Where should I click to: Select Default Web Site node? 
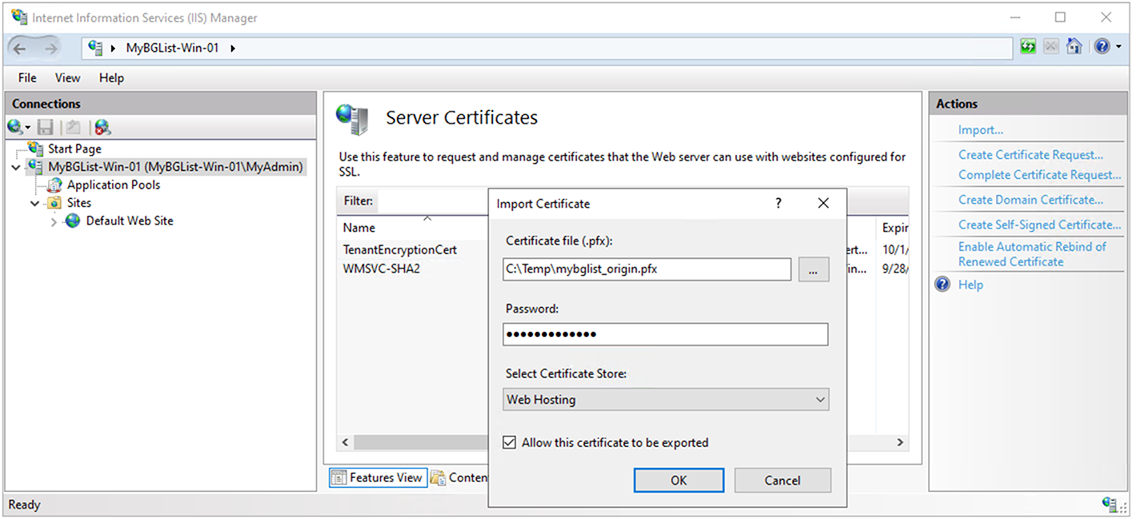click(x=129, y=221)
